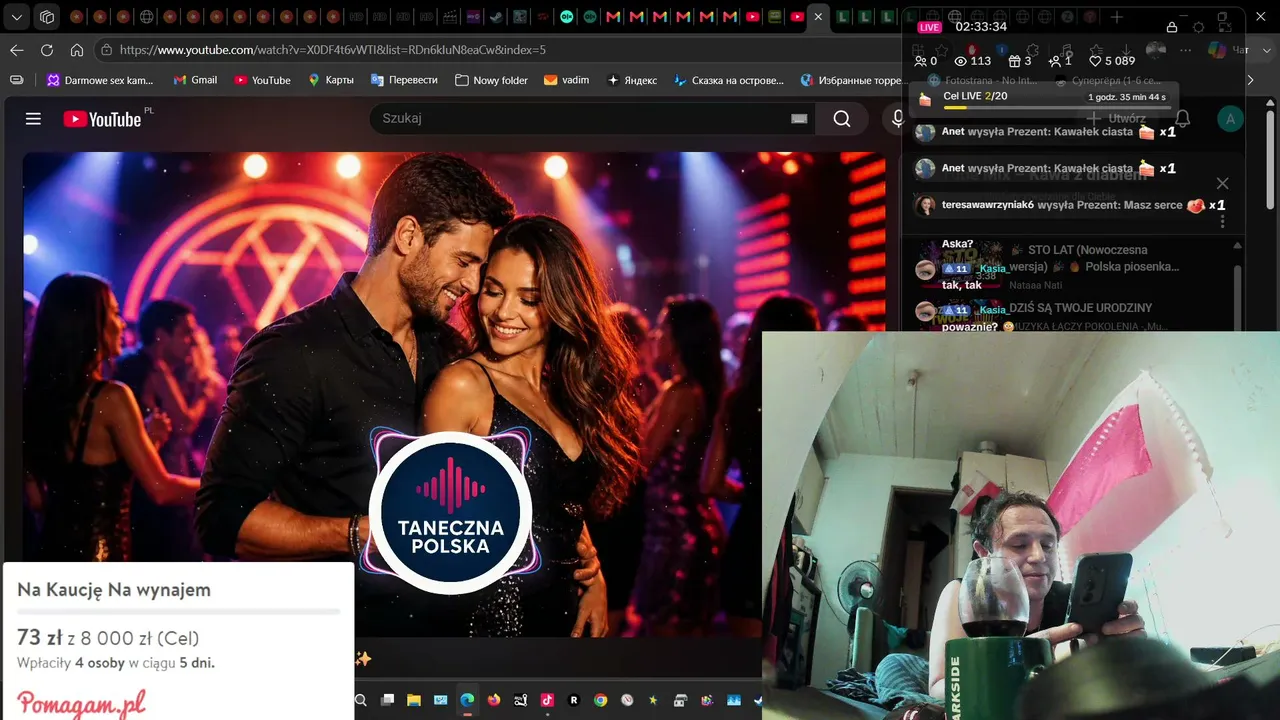This screenshot has width=1280, height=720.
Task: Open the YouTube guide hamburger menu
Action: (x=33, y=119)
